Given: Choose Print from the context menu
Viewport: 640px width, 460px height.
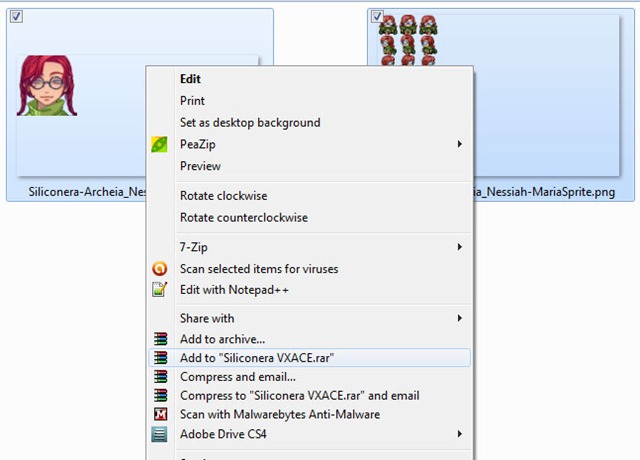Looking at the screenshot, I should tap(192, 101).
